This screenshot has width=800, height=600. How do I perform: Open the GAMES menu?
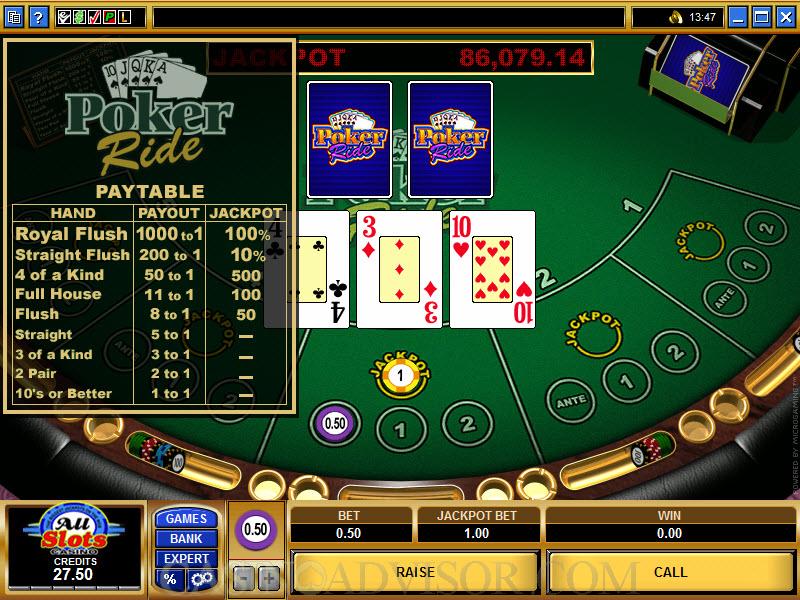[x=186, y=518]
